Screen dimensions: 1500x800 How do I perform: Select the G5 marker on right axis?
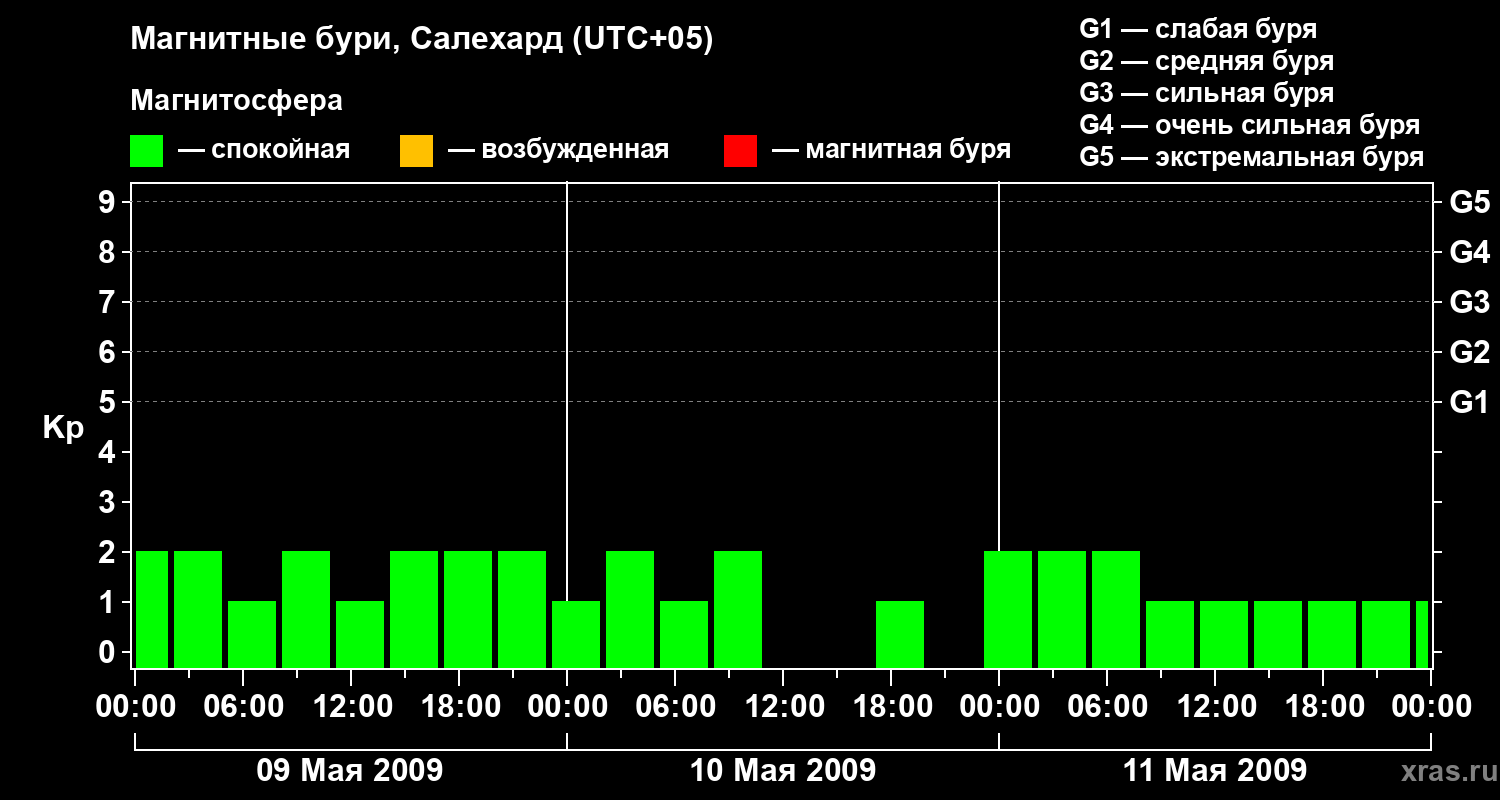[x=1469, y=203]
